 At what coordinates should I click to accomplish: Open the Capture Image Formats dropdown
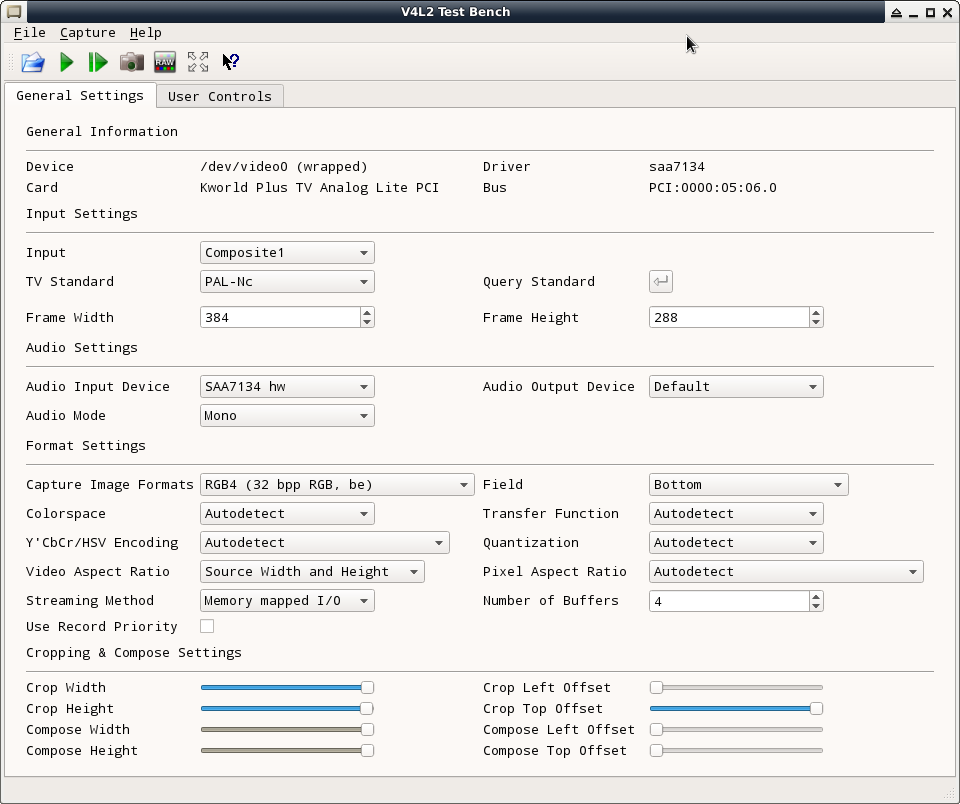(x=337, y=485)
